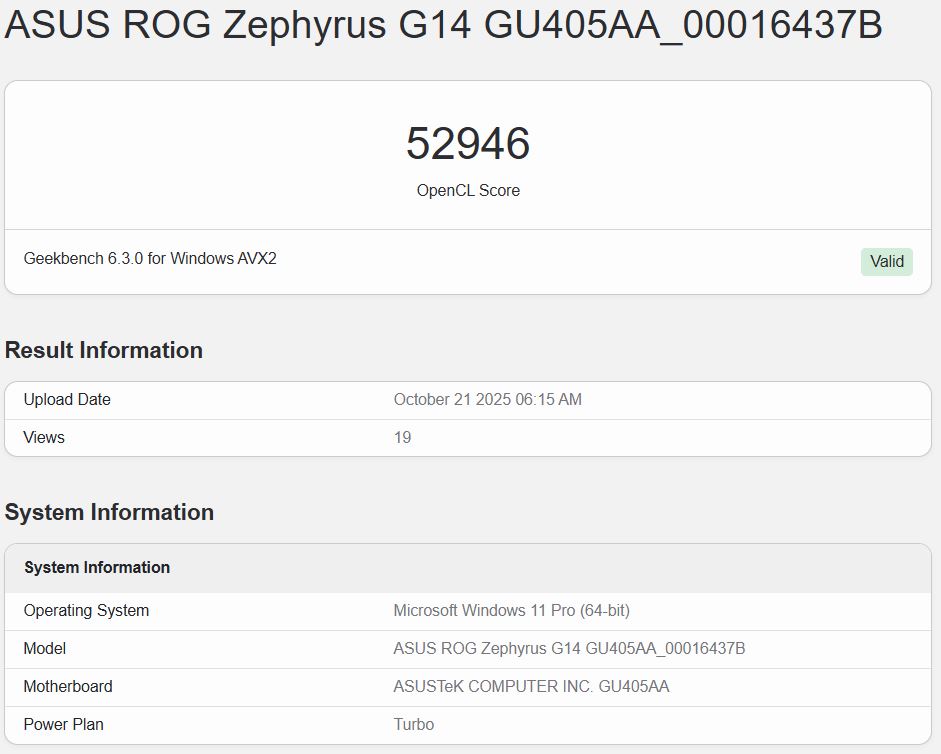This screenshot has height=754, width=941.
Task: Click the model value in the Model row
Action: click(x=569, y=649)
